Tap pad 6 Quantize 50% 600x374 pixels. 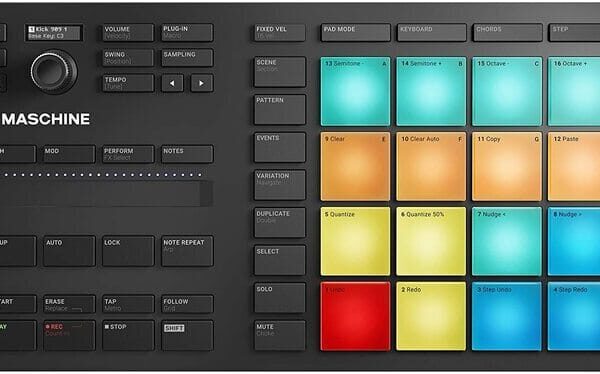click(x=431, y=242)
